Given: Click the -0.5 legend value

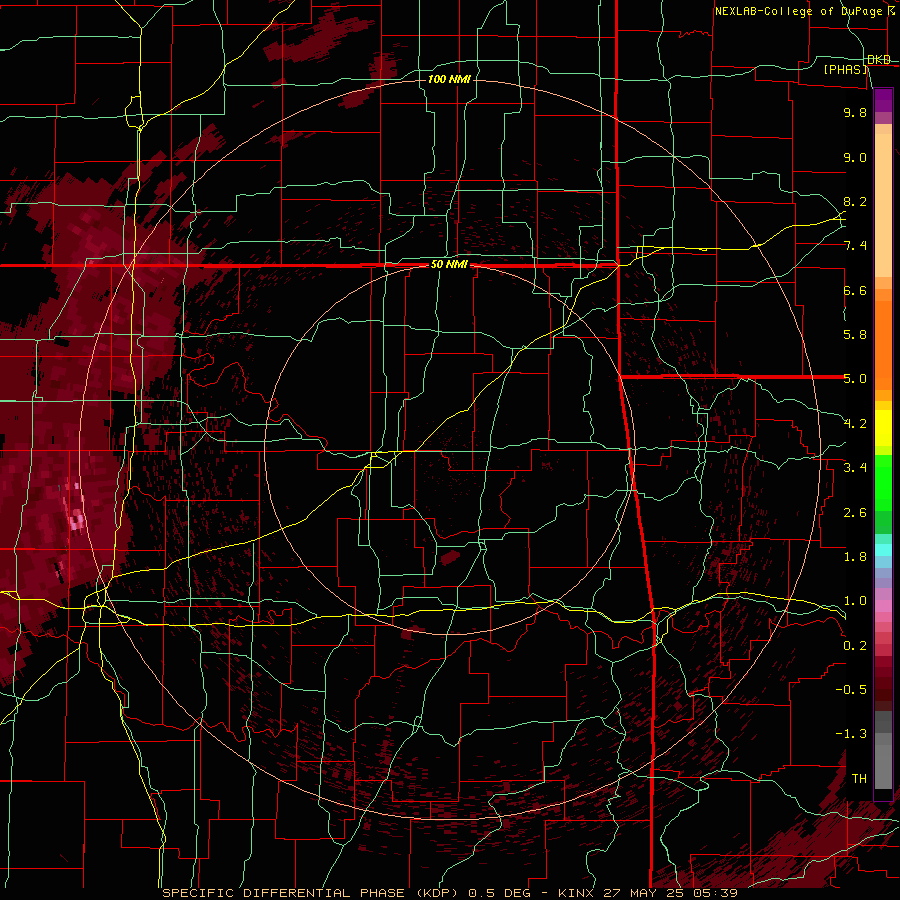Looking at the screenshot, I should (x=851, y=690).
